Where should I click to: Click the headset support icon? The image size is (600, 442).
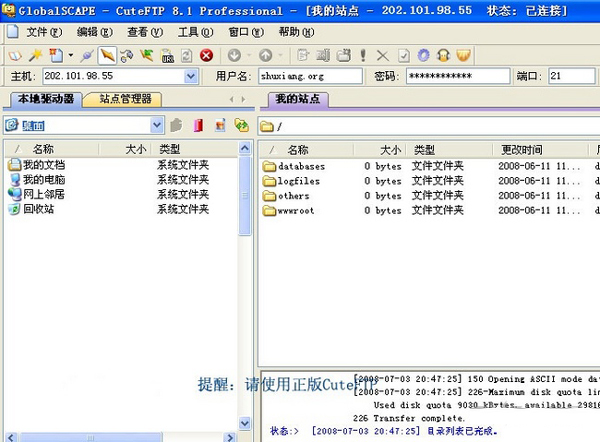[x=443, y=56]
